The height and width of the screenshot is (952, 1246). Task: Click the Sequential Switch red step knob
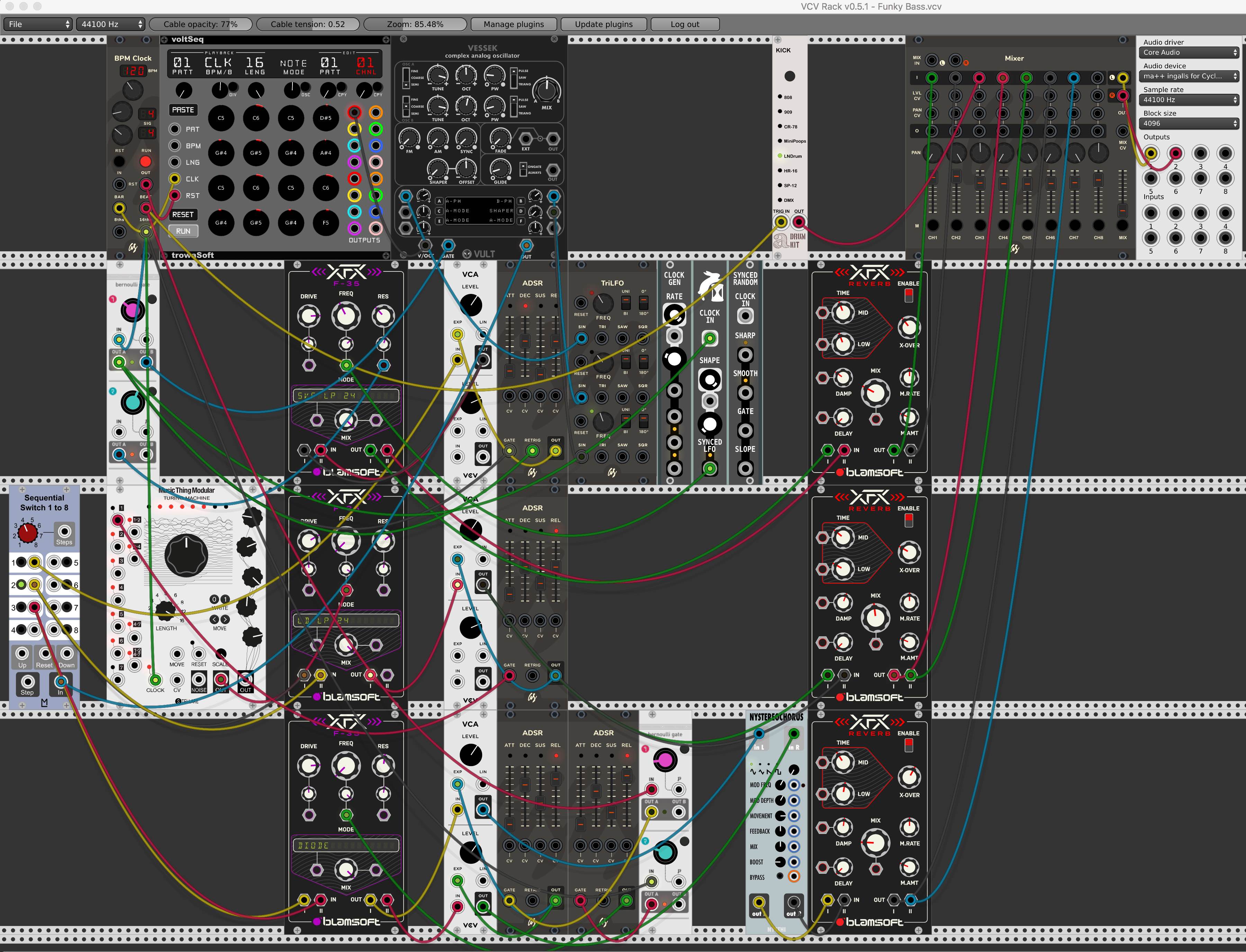[x=27, y=533]
